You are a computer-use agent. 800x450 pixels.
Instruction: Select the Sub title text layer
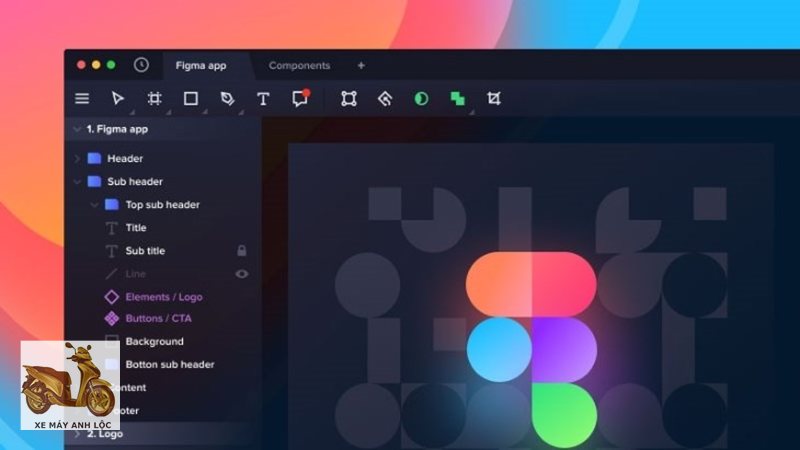[x=145, y=251]
